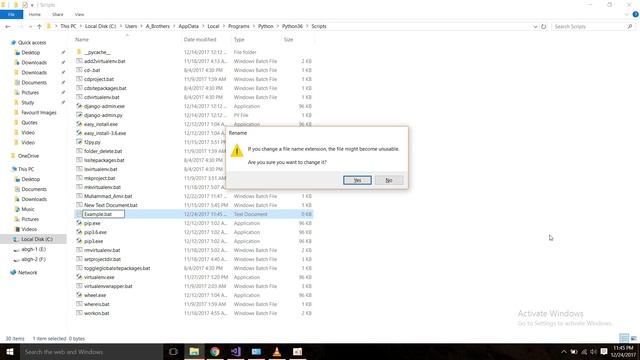
Task: Refresh the Scripts folder listing
Action: coord(544,26)
